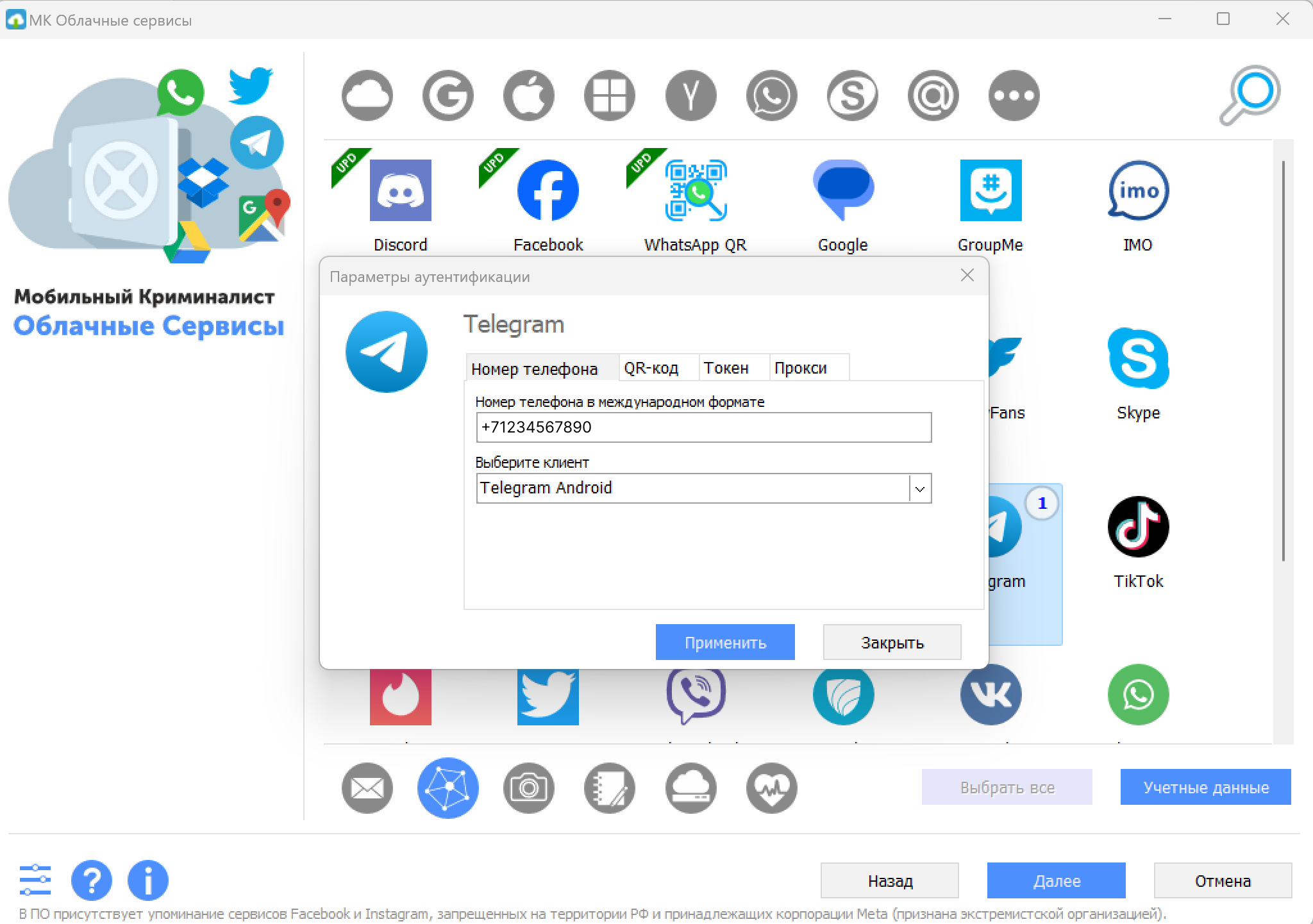Switch to the Прокси tab
1313x924 pixels.
[808, 368]
